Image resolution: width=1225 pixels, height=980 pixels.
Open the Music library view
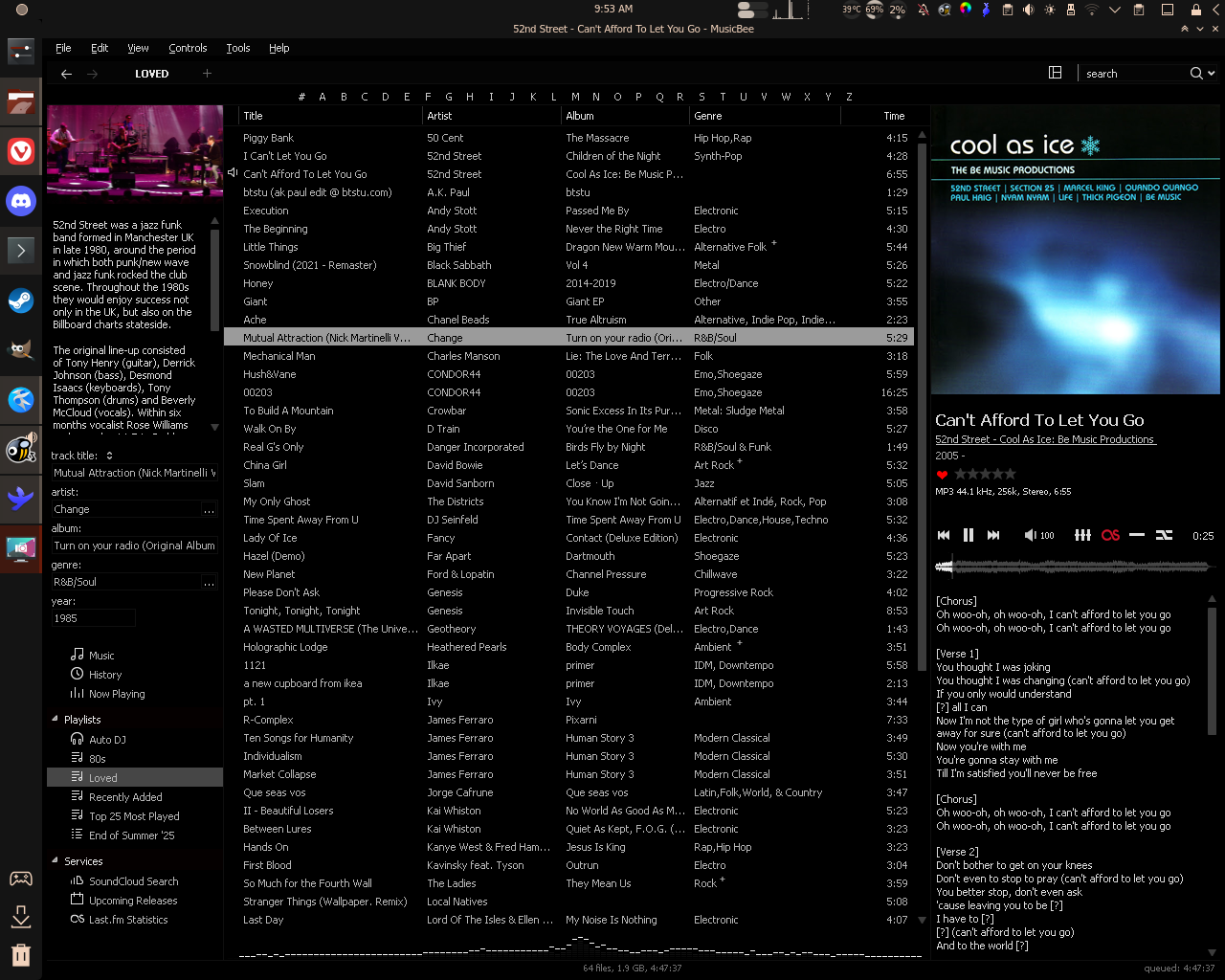[101, 656]
